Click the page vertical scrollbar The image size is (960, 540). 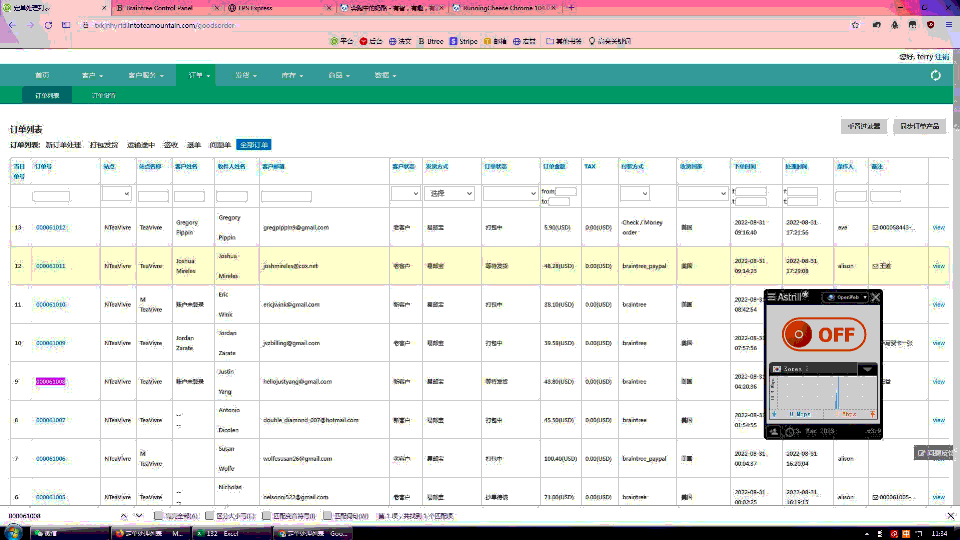956,276
